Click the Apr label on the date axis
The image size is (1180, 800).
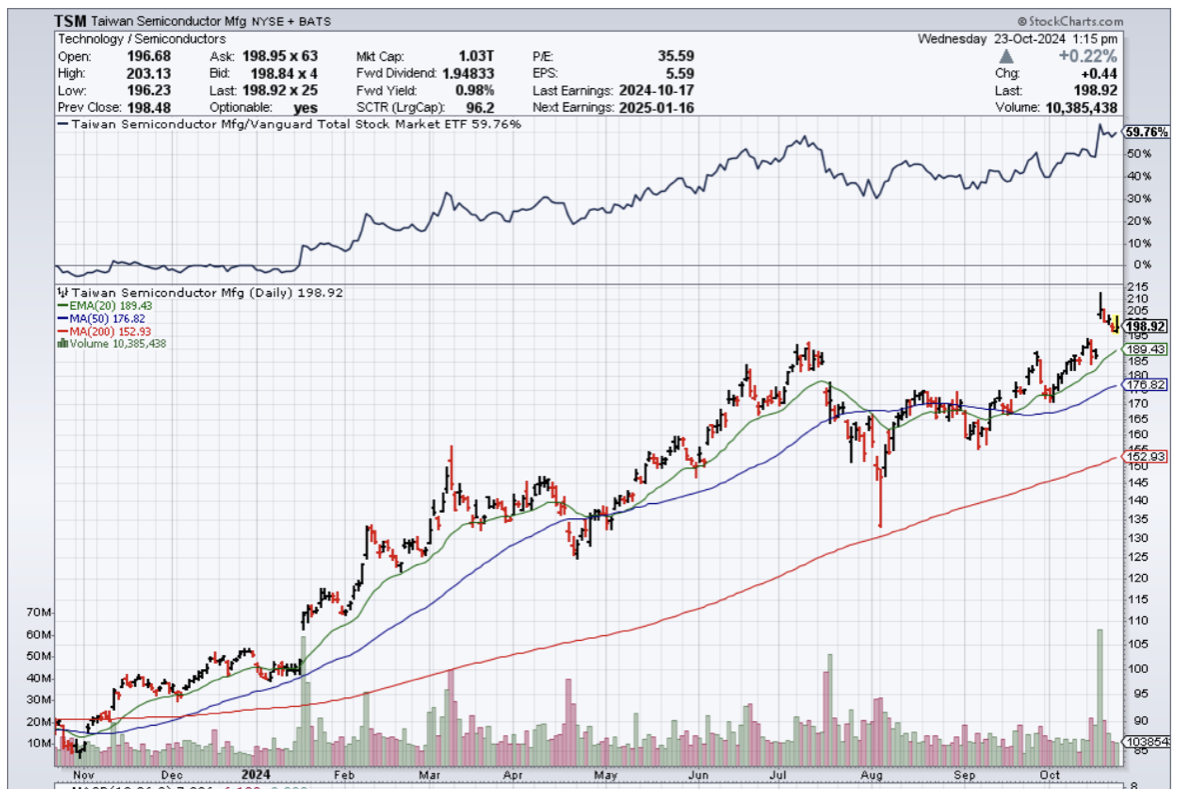pyautogui.click(x=512, y=775)
